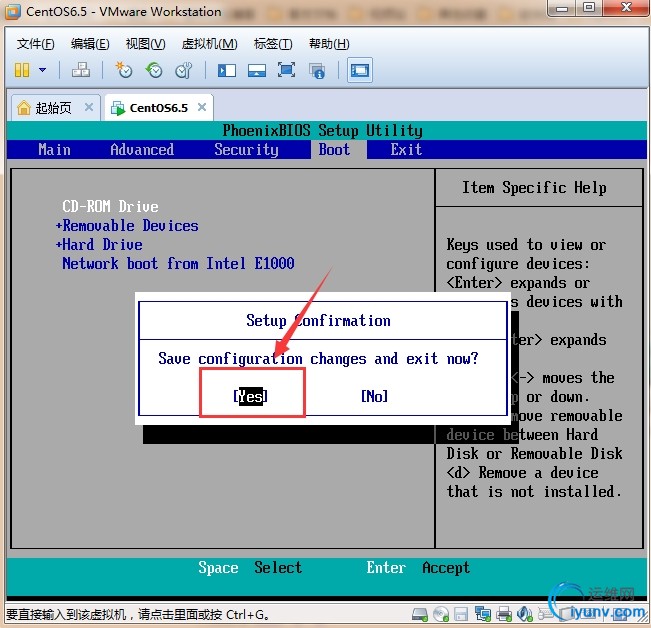Click the printer status bar icon

point(504,614)
